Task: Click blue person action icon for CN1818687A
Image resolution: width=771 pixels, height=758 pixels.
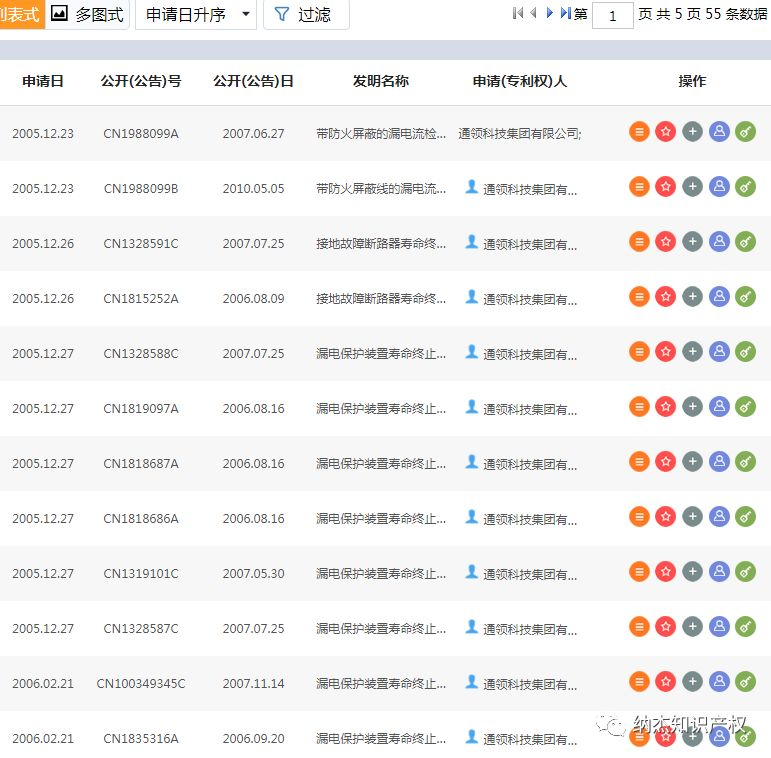Action: click(x=719, y=462)
